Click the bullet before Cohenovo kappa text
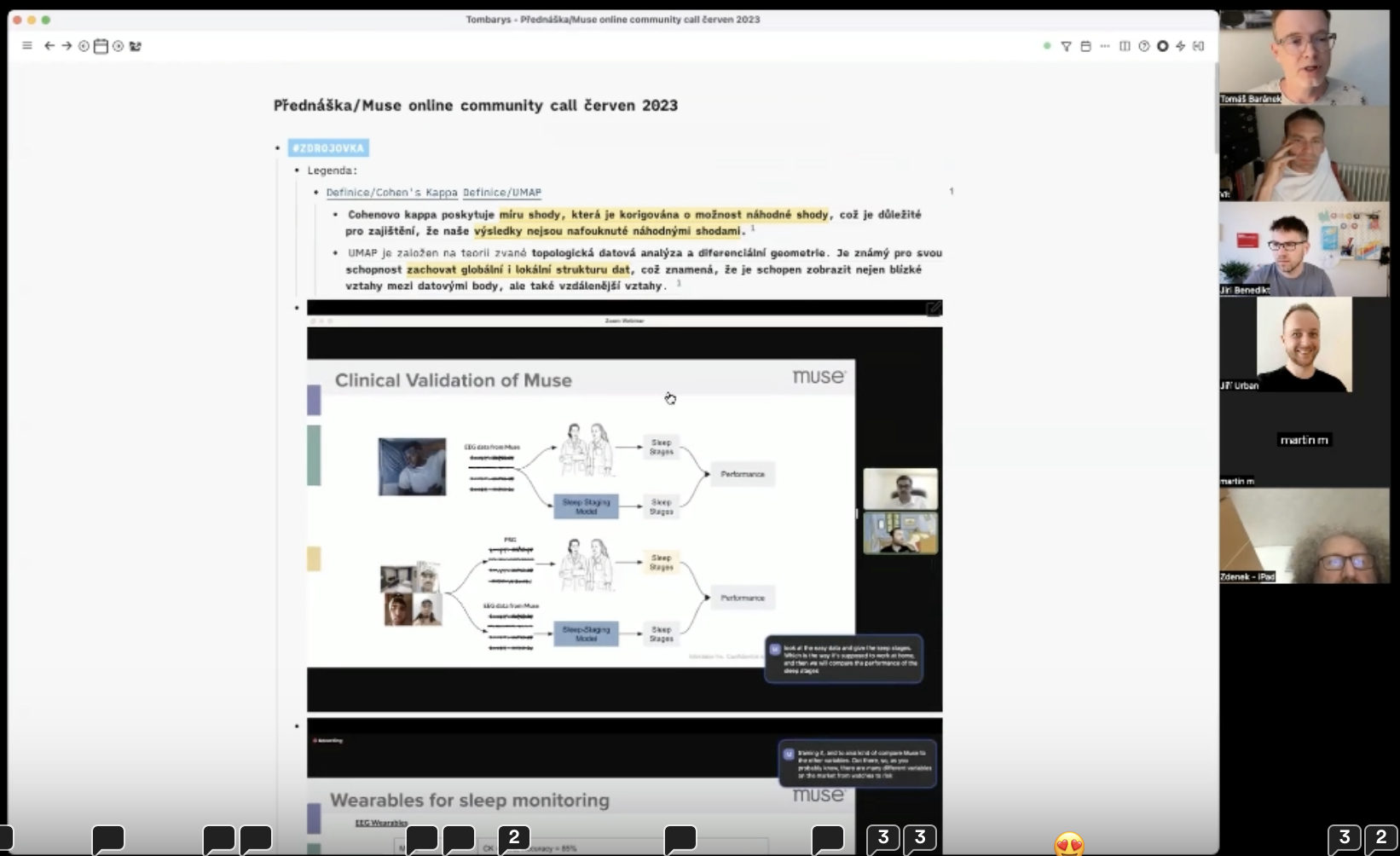 coord(336,215)
